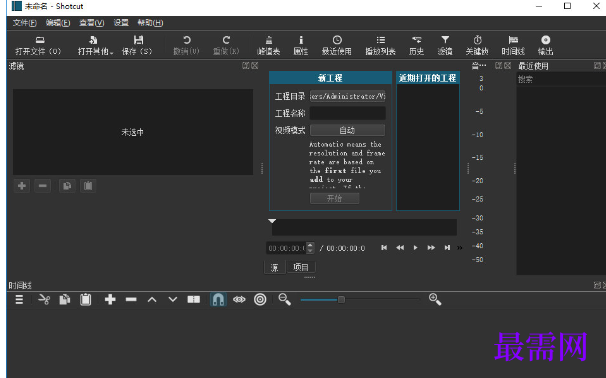Fast forward the player

point(431,248)
